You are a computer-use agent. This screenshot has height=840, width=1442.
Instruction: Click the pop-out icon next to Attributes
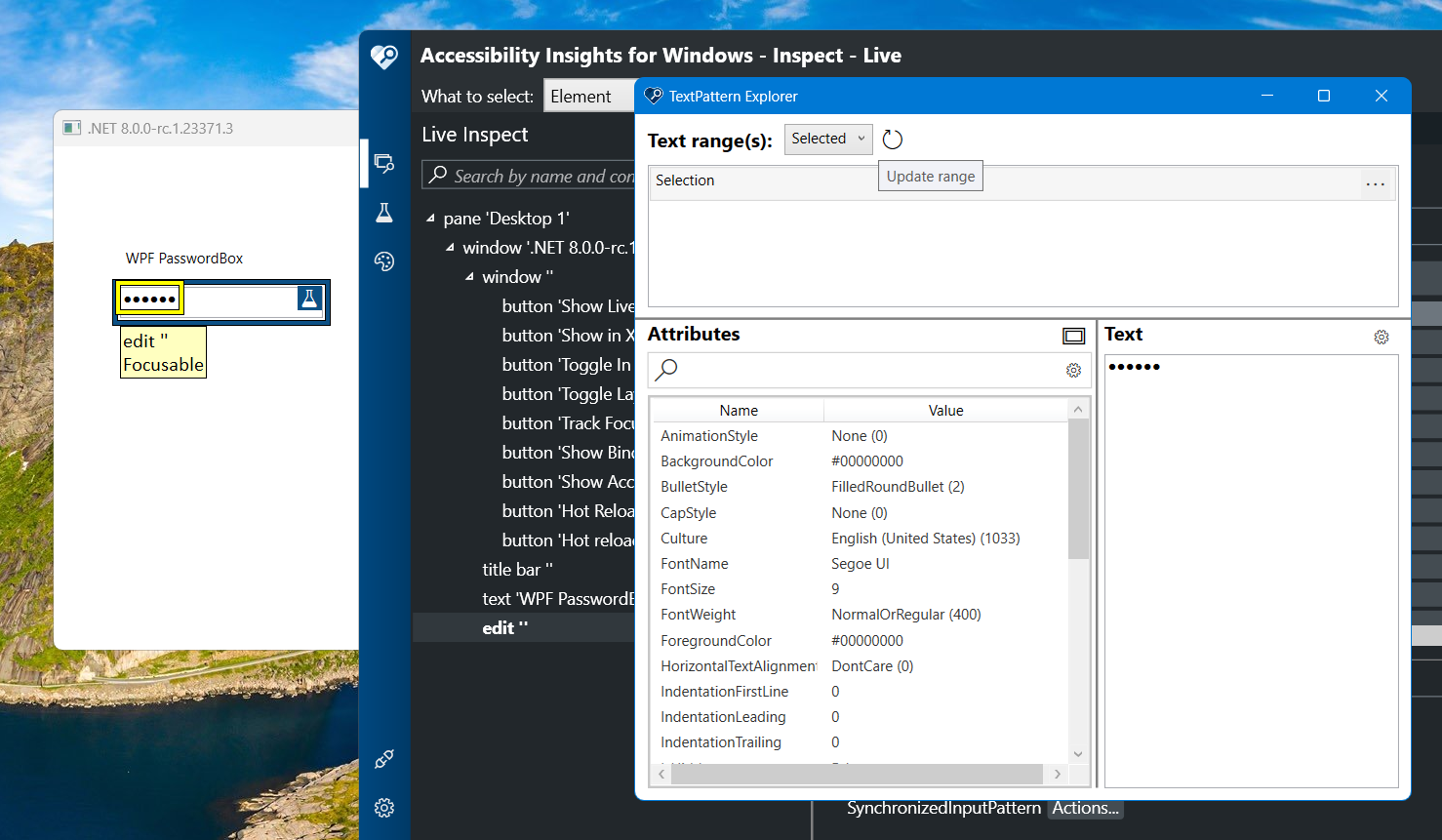pyautogui.click(x=1073, y=335)
